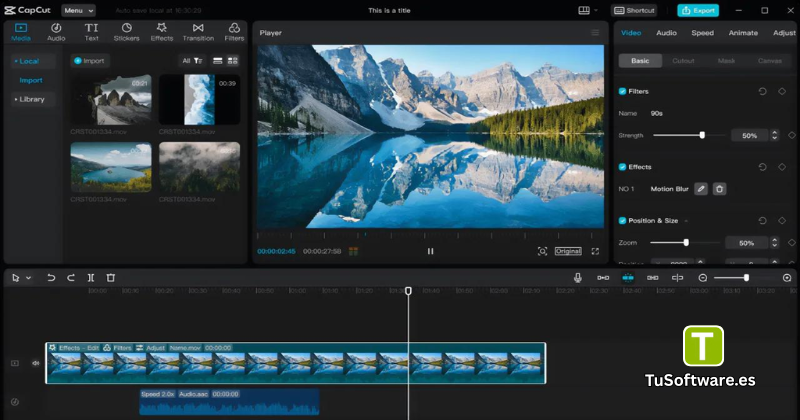Open the Filters tab in top toolbar

click(234, 32)
